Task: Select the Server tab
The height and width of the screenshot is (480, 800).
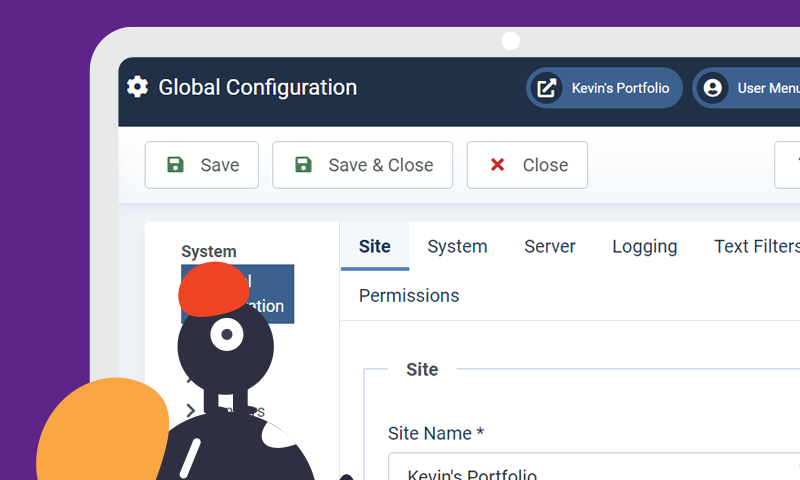Action: (x=550, y=246)
